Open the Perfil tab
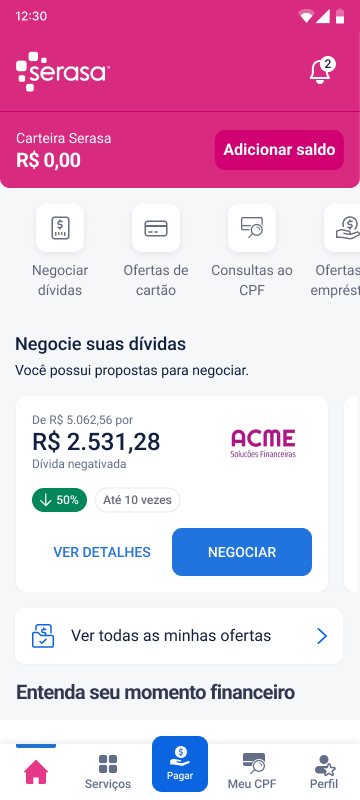This screenshot has height=800, width=360. point(324,771)
